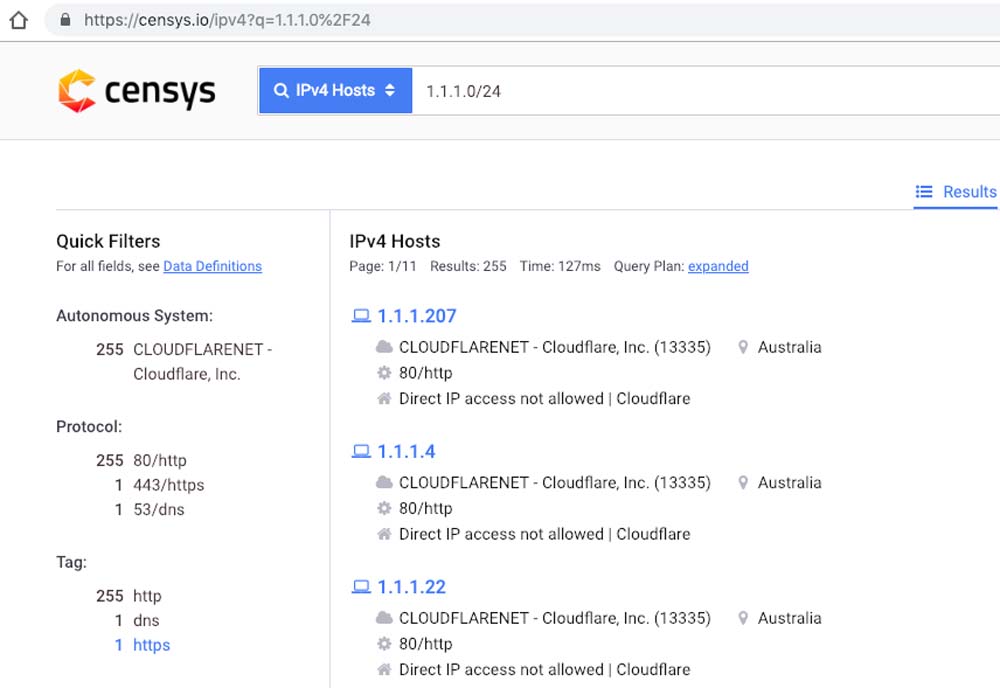Click the computer icon beside 1.1.1.4
This screenshot has width=1000, height=688.
click(x=361, y=452)
